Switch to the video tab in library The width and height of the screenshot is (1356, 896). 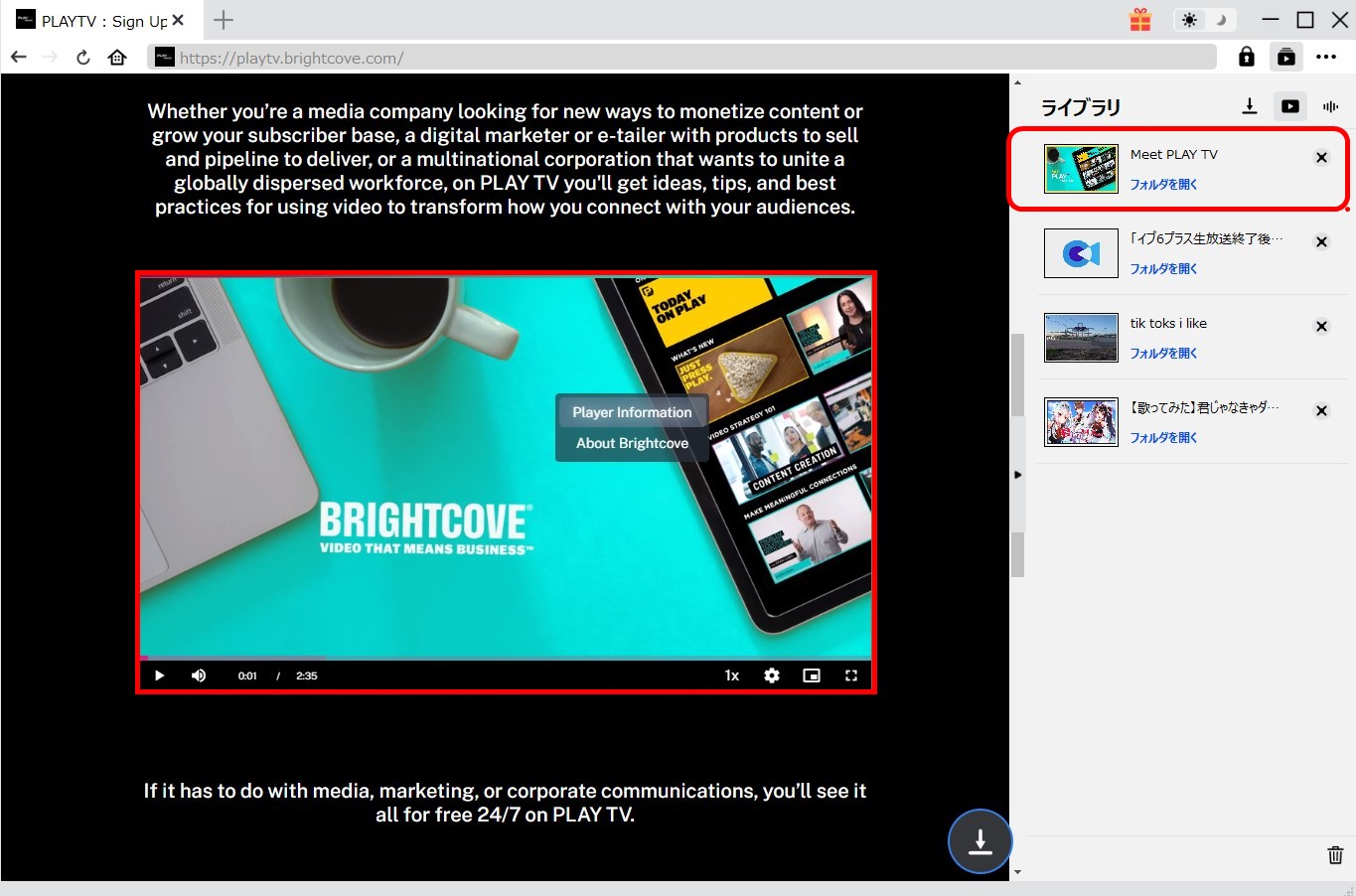click(1290, 106)
